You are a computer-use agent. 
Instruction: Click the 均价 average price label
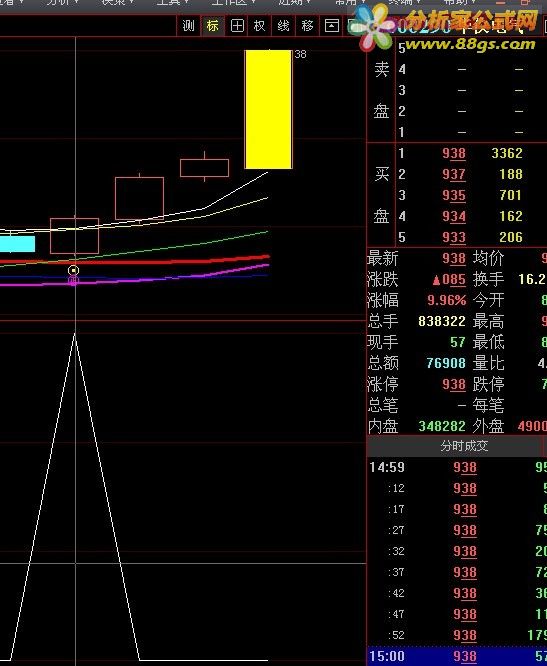coord(488,258)
